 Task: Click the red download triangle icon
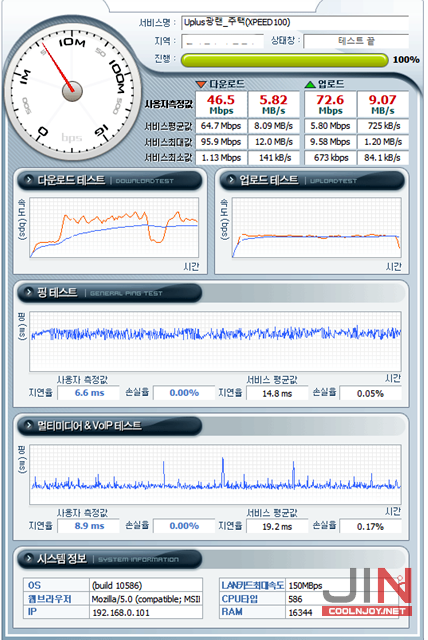point(201,84)
